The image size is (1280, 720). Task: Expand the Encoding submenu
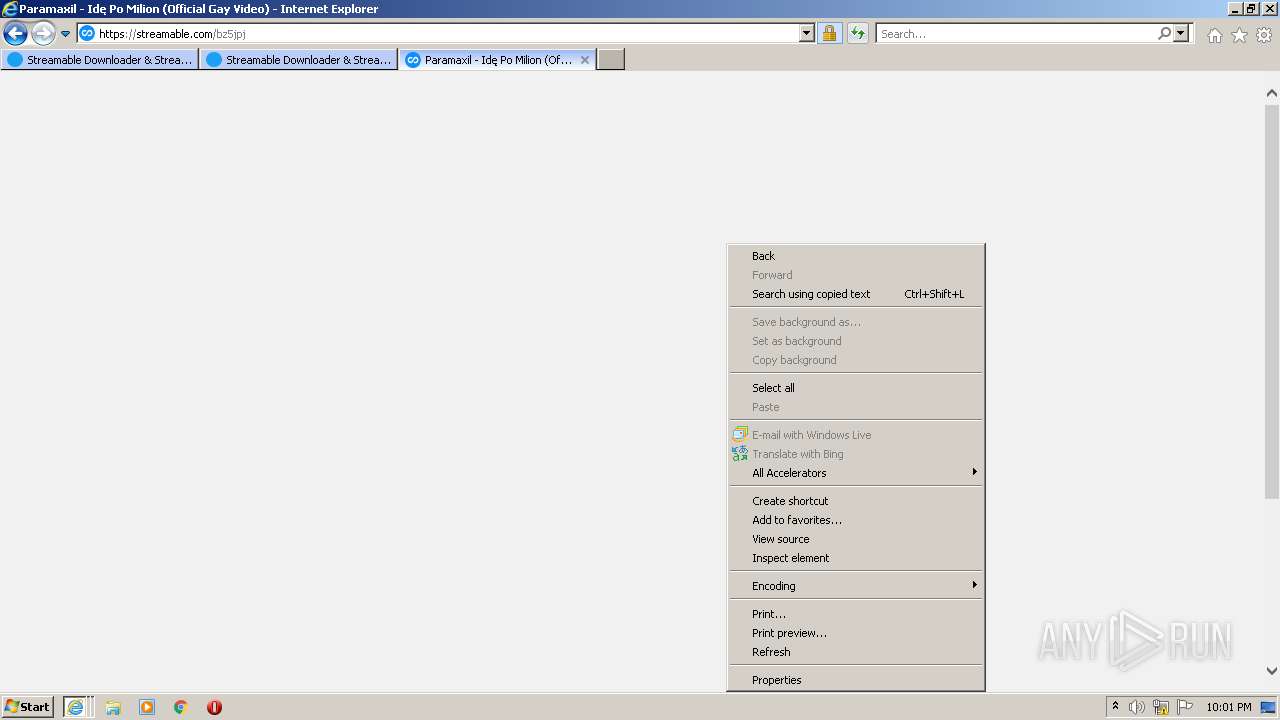click(x=856, y=586)
